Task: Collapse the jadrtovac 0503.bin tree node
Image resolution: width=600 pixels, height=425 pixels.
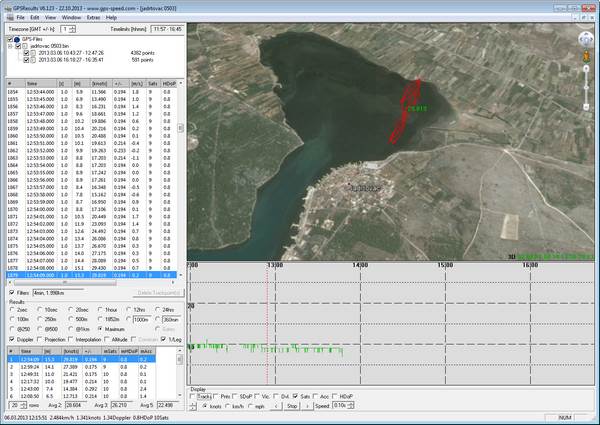Action: point(10,46)
